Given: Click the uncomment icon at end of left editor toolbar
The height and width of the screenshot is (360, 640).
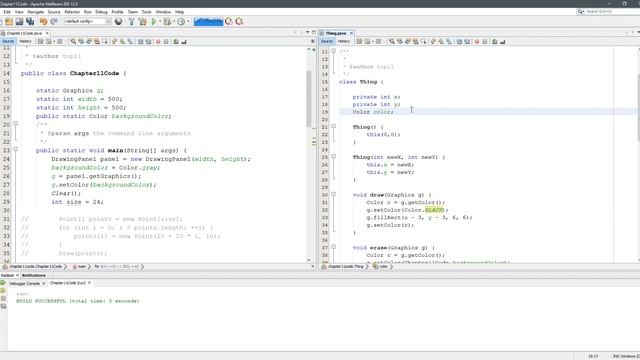Looking at the screenshot, I should click(184, 41).
